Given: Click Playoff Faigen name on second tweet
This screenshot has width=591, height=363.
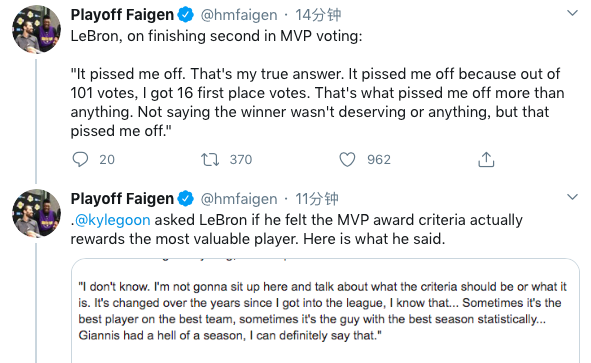Looking at the screenshot, I should (122, 199).
